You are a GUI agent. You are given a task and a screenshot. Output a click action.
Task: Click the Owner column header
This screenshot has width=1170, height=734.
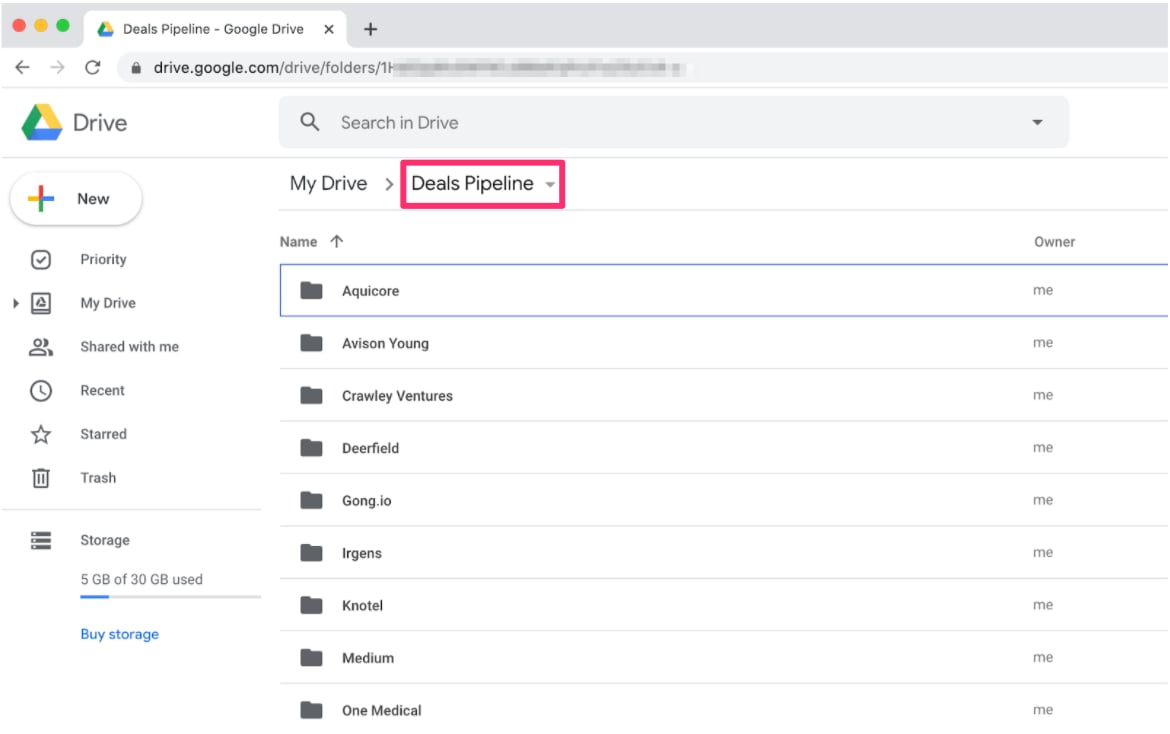click(x=1054, y=242)
